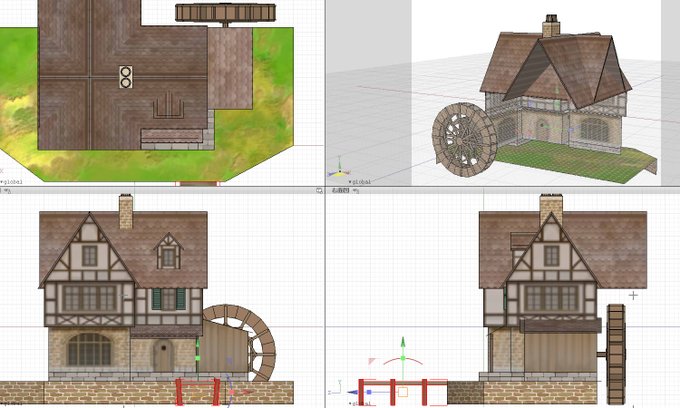Open the global coordinate dropdown in perspective view
This screenshot has width=680, height=408.
click(x=360, y=182)
